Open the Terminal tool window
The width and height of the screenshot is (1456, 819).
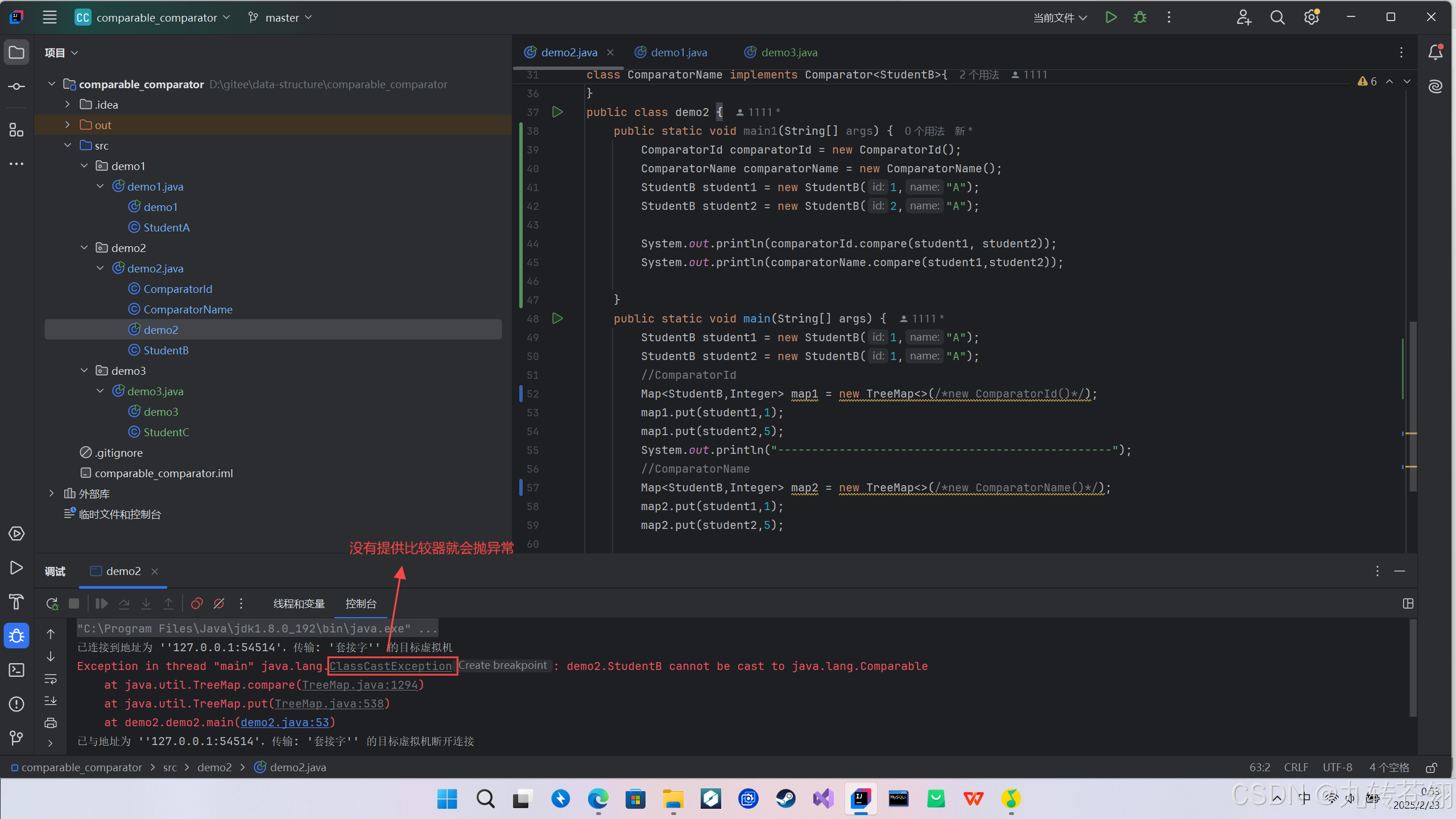[x=16, y=670]
